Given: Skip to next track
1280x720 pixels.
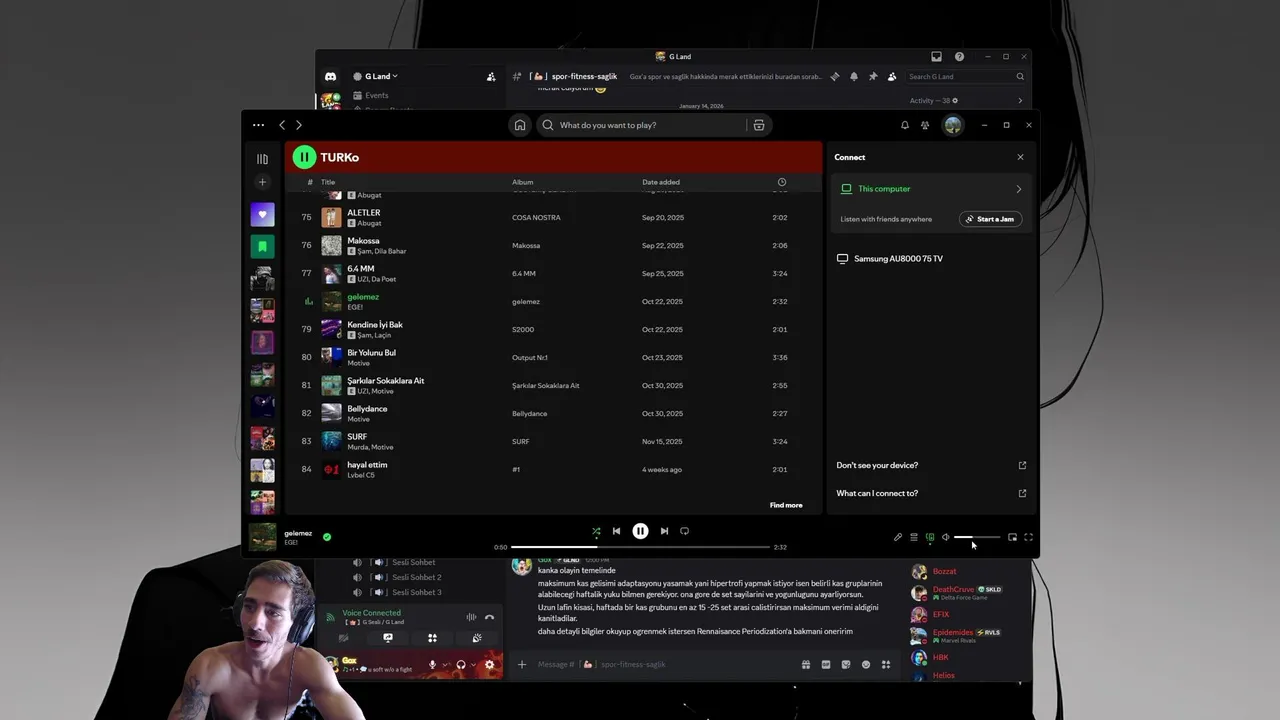Looking at the screenshot, I should 664,531.
